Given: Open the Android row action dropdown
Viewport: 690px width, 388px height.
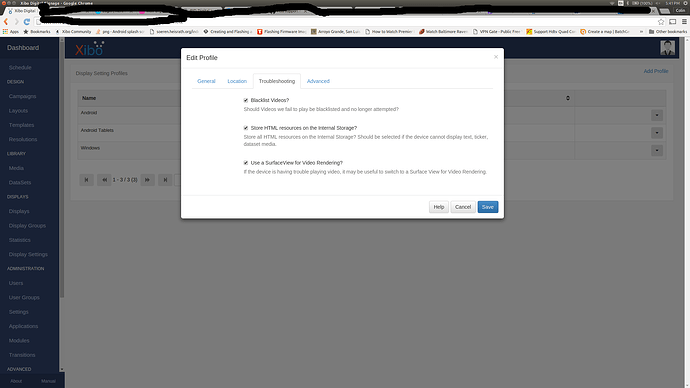Looking at the screenshot, I should pos(657,115).
